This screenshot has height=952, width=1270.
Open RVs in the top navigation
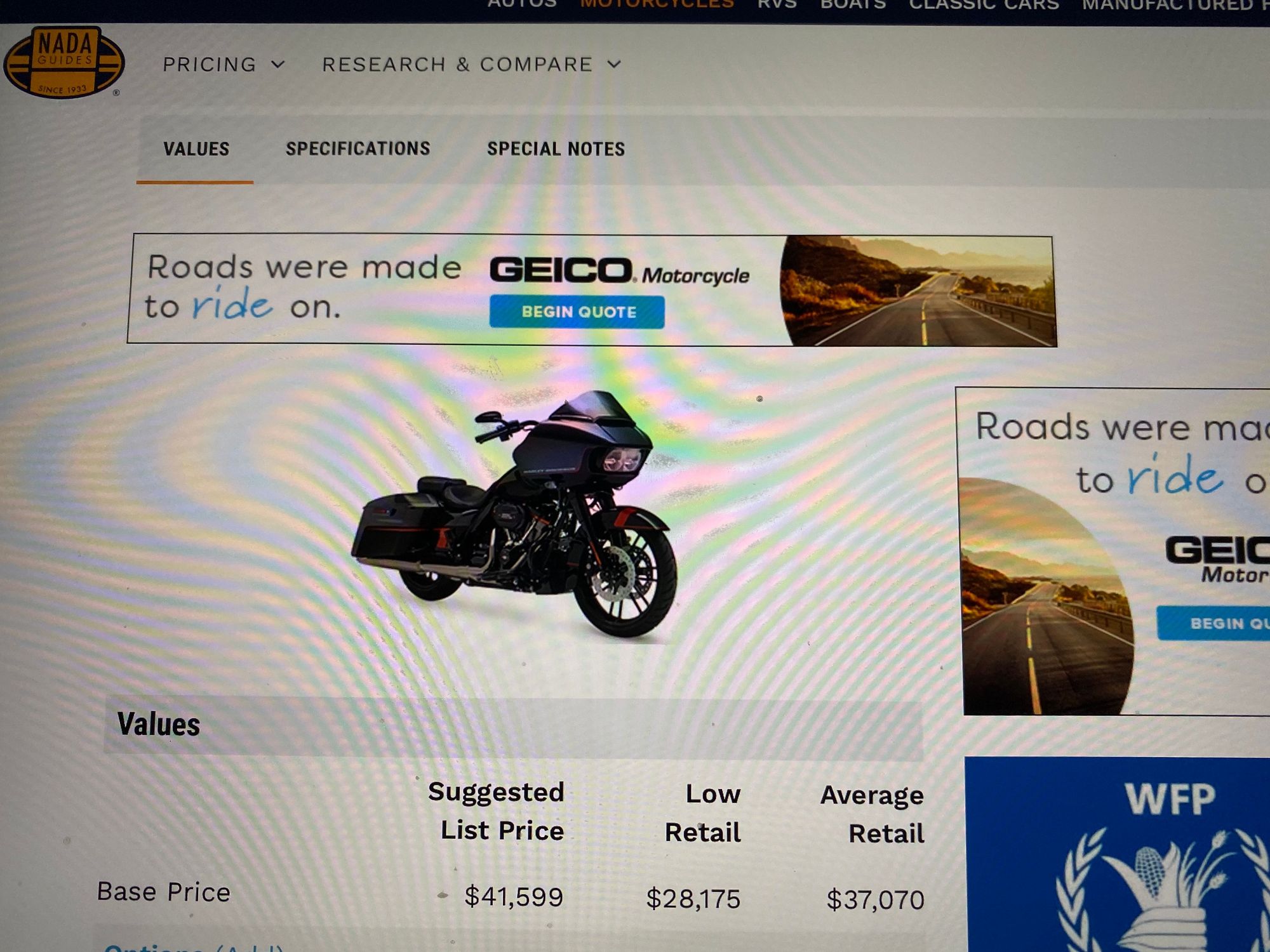(x=777, y=4)
